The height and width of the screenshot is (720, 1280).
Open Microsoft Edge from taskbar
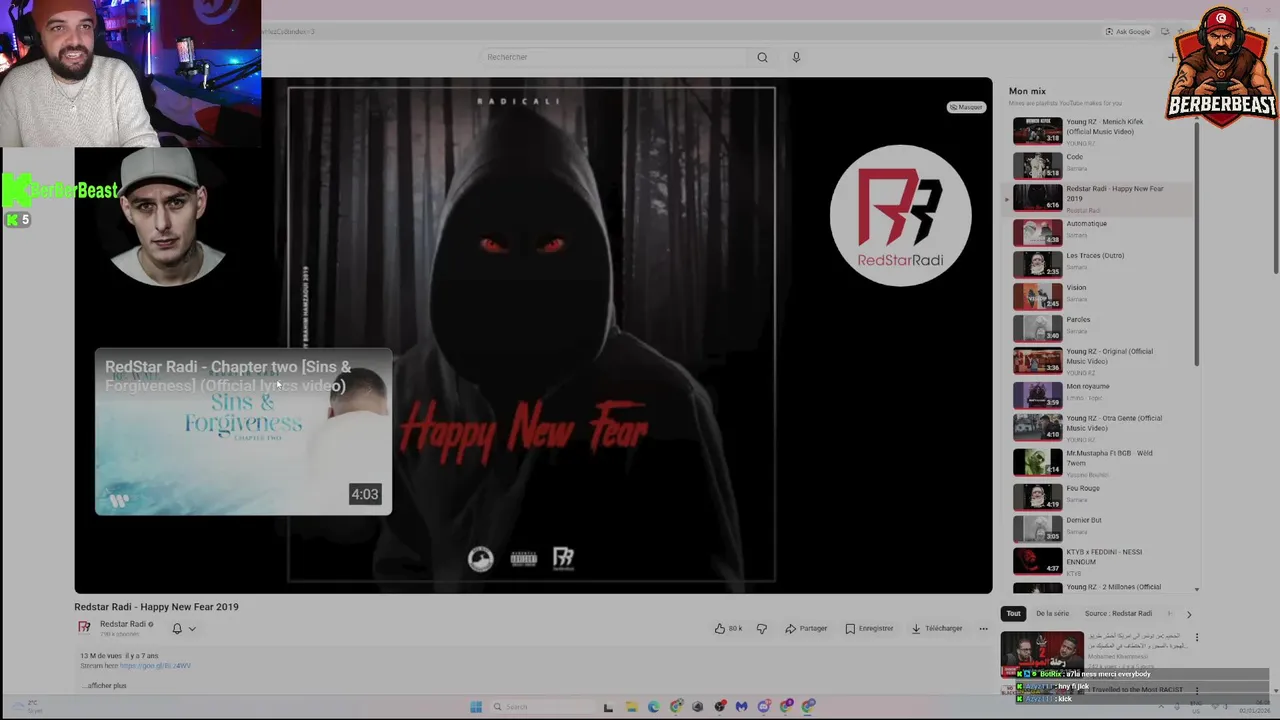[653, 707]
